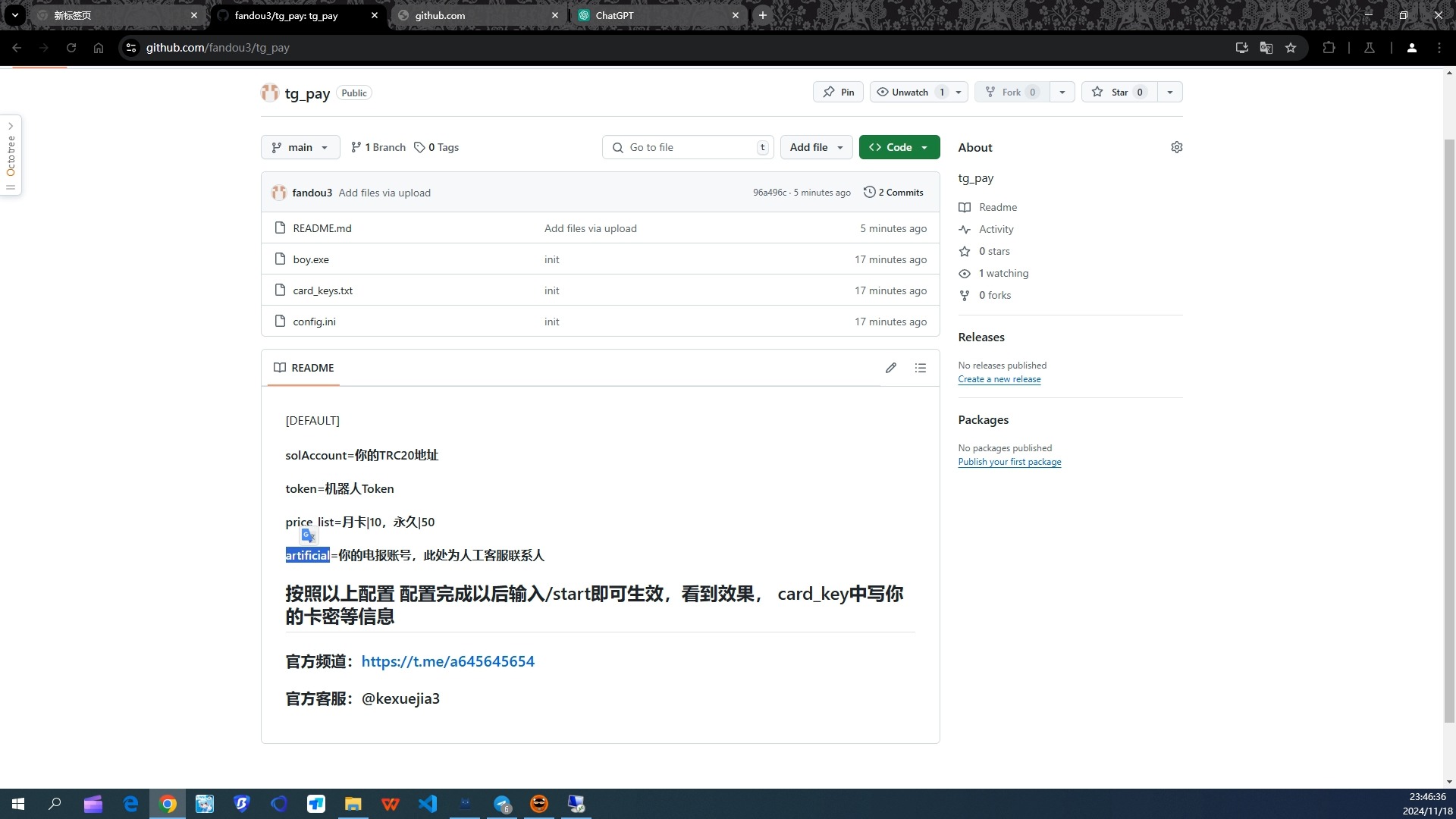Expand the Fork count dropdown arrow

(x=1062, y=92)
